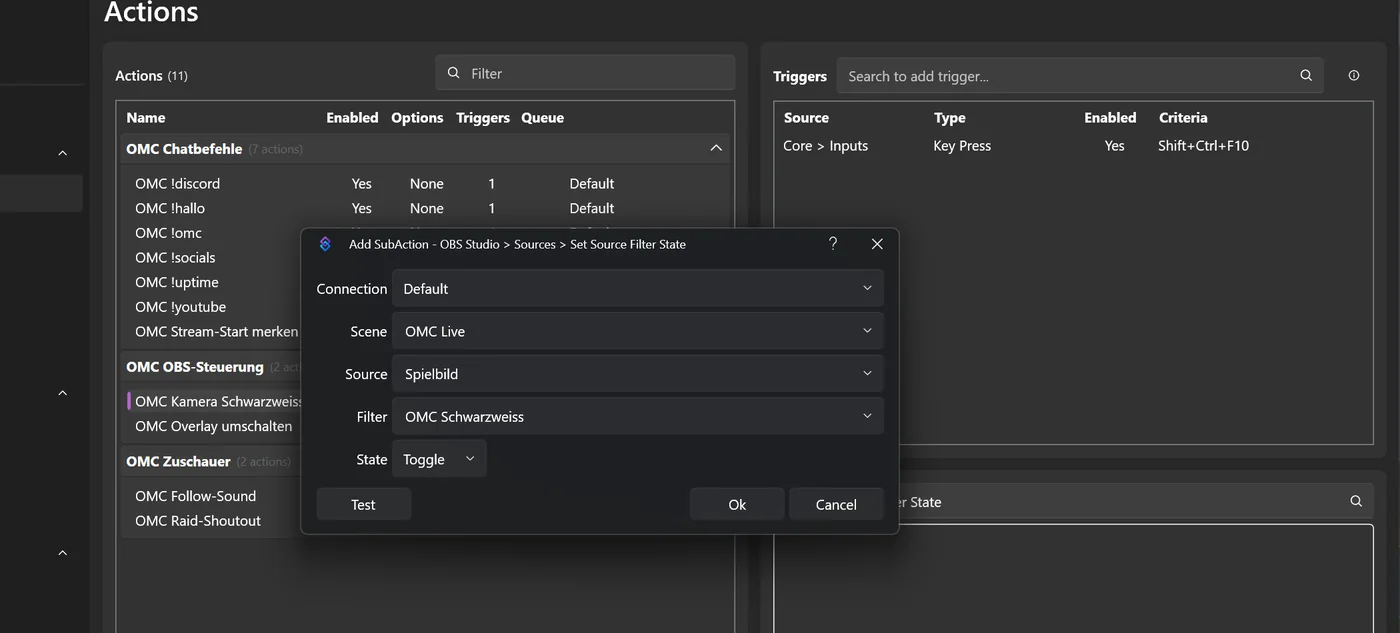
Task: Click the Key Press type cell
Action: pyautogui.click(x=962, y=146)
